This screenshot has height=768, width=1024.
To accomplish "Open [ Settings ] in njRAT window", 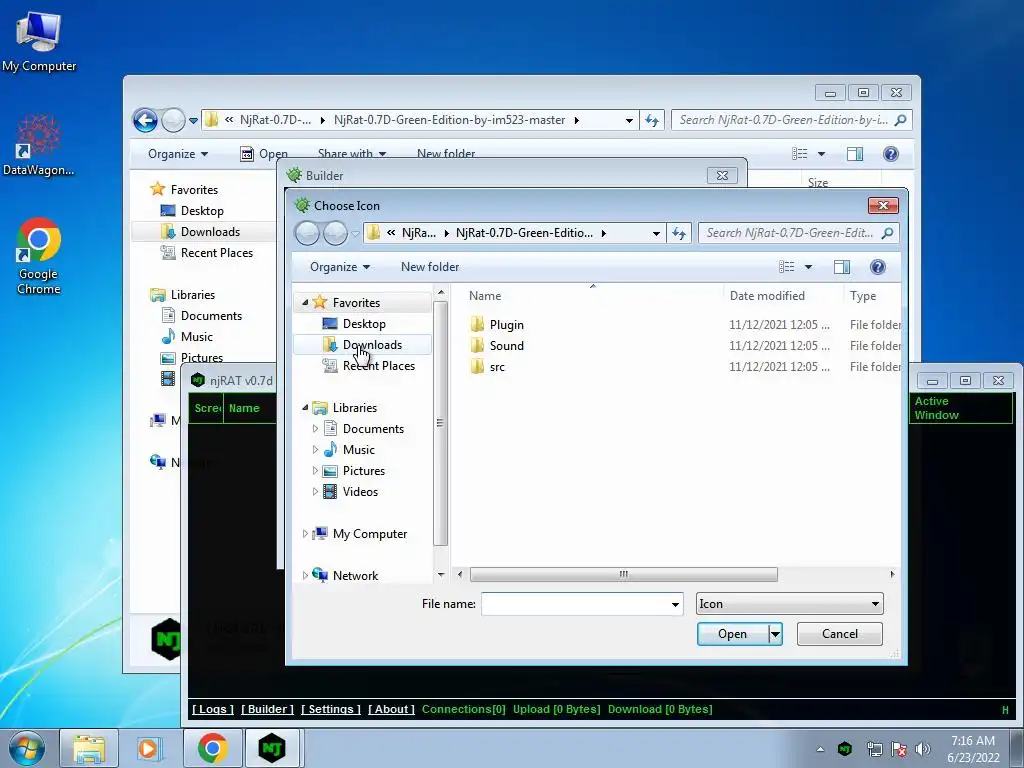I will pyautogui.click(x=330, y=709).
